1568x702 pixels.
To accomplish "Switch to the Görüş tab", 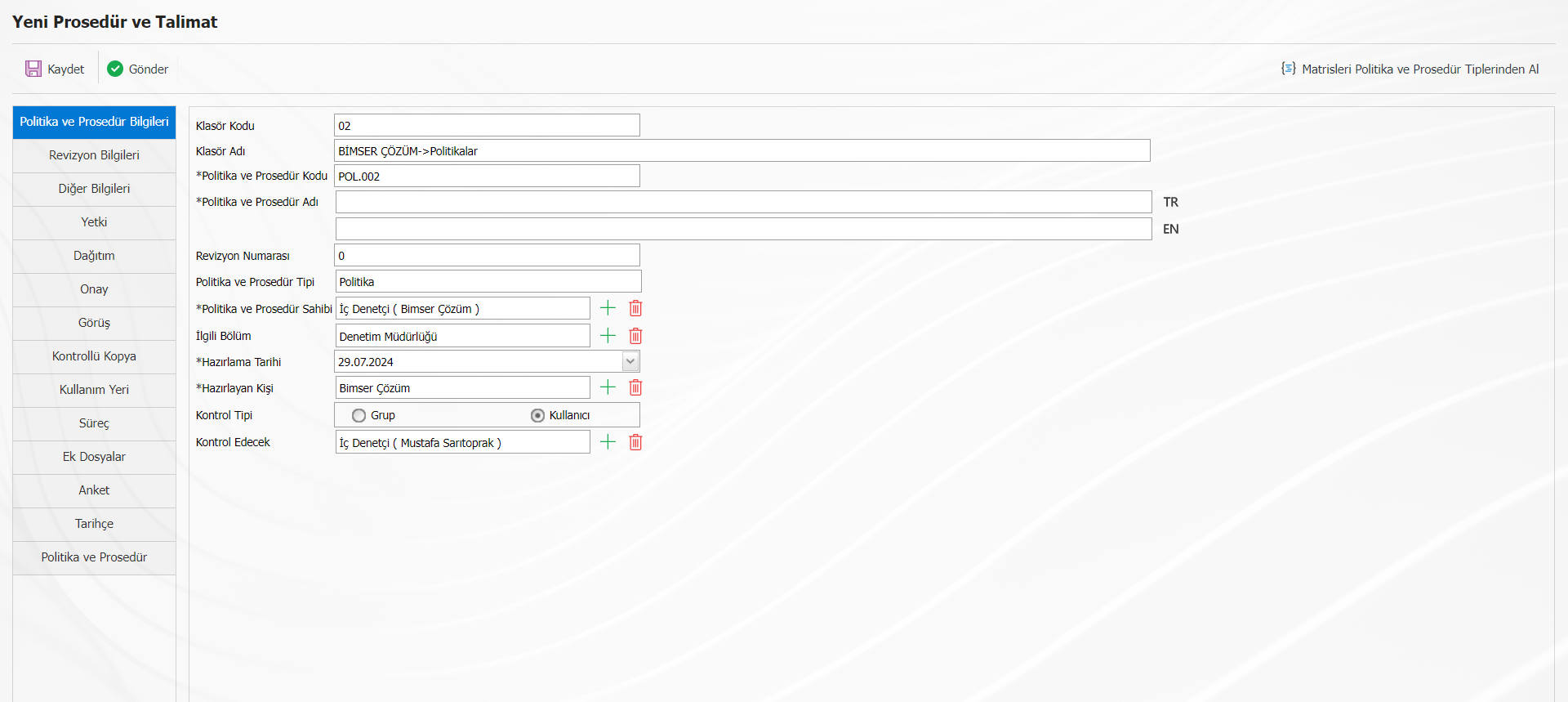I will point(94,323).
